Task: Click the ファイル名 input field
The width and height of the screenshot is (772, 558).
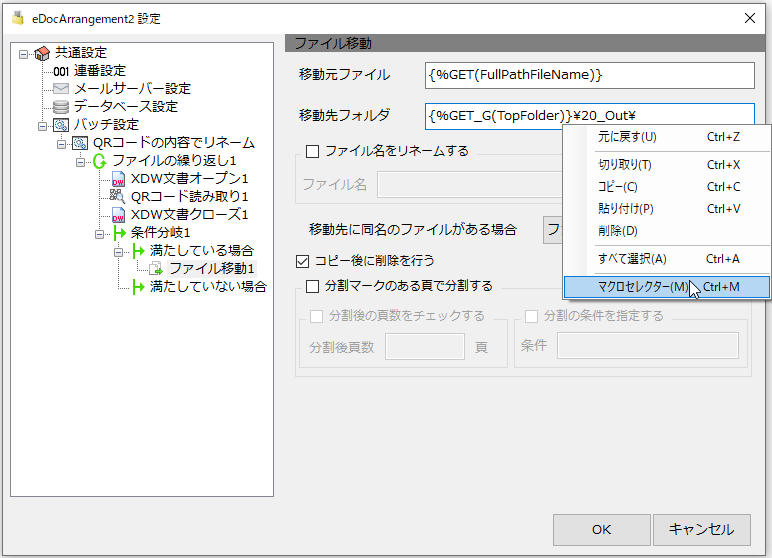Action: point(469,185)
